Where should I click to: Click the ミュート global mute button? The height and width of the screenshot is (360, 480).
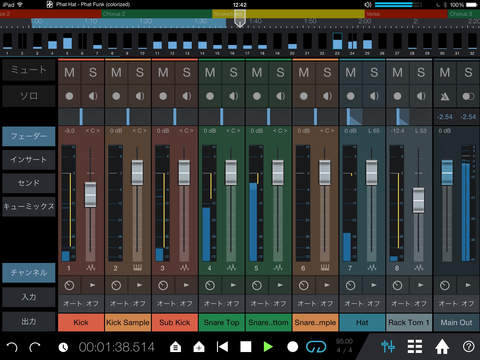(x=29, y=70)
